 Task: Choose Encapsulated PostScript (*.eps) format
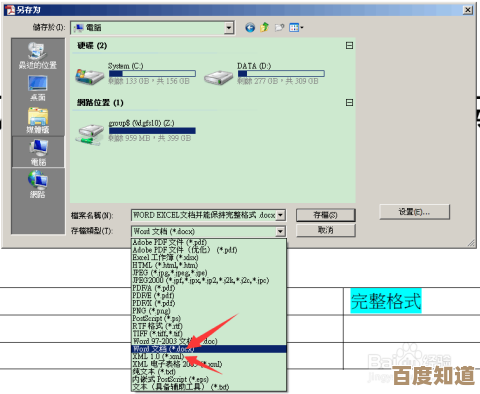(209, 379)
